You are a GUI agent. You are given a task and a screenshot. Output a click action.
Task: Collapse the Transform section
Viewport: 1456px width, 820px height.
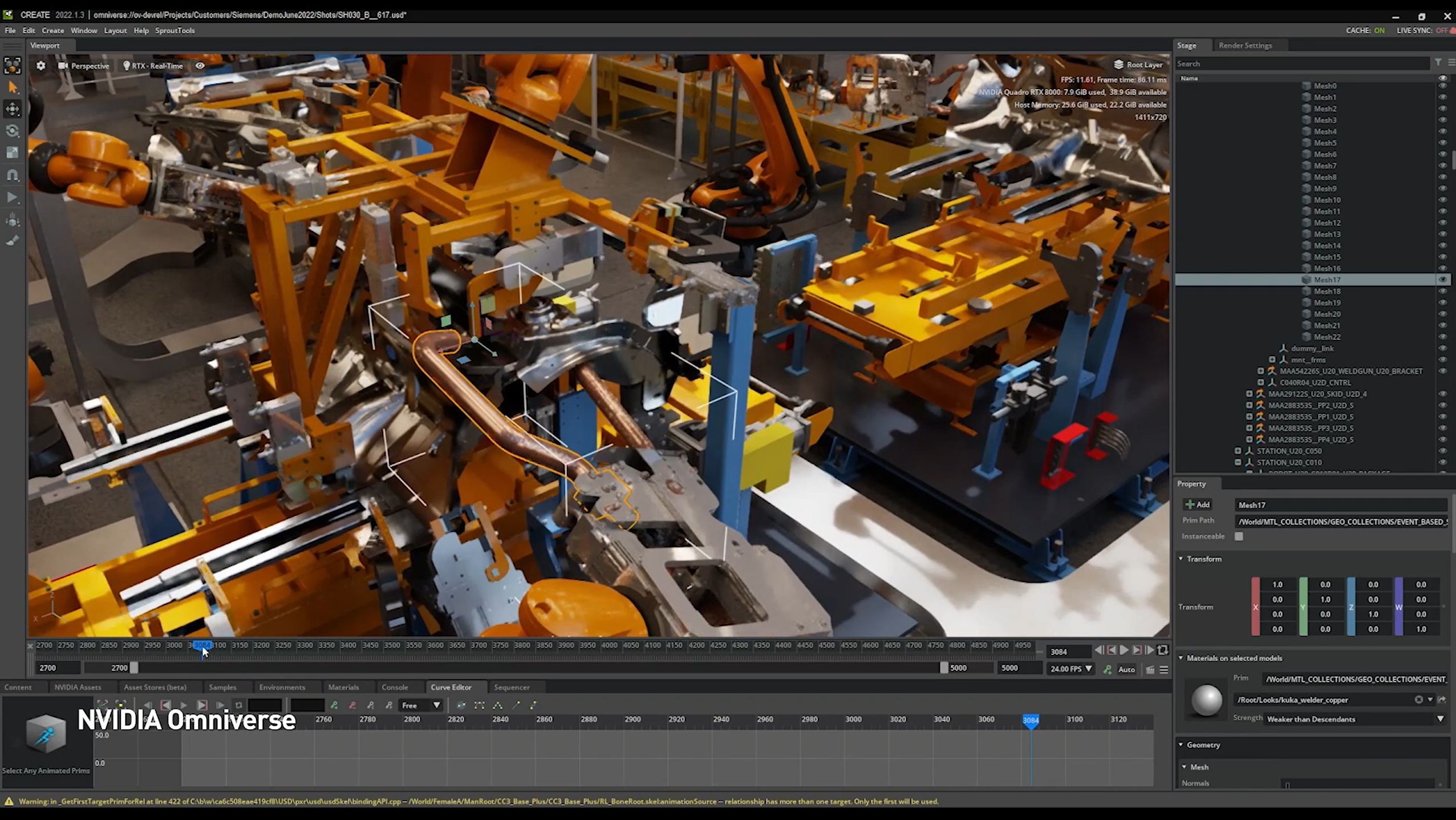[x=1181, y=559]
